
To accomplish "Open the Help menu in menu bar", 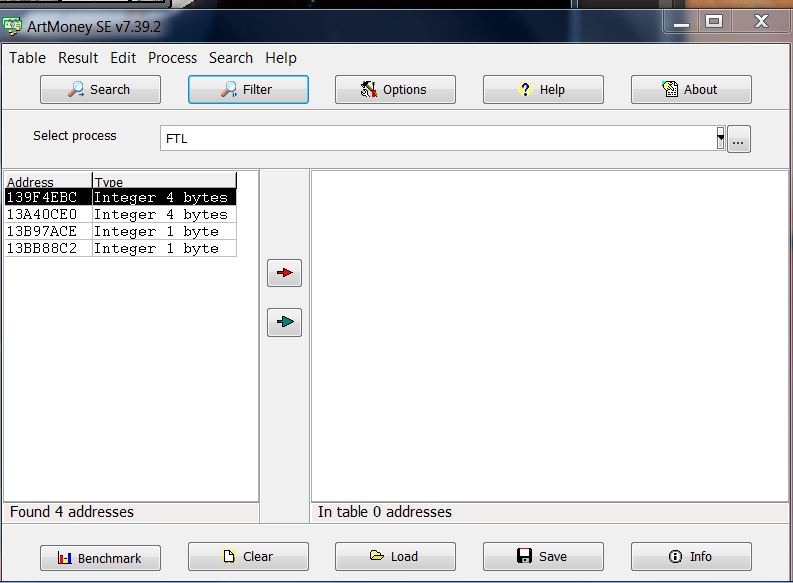I will tap(281, 58).
